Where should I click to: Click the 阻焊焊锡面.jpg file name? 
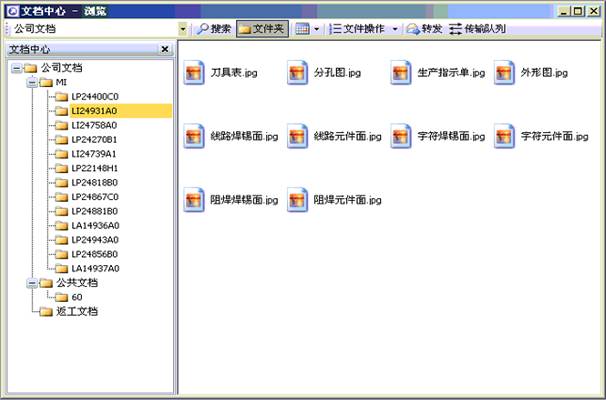(x=244, y=200)
